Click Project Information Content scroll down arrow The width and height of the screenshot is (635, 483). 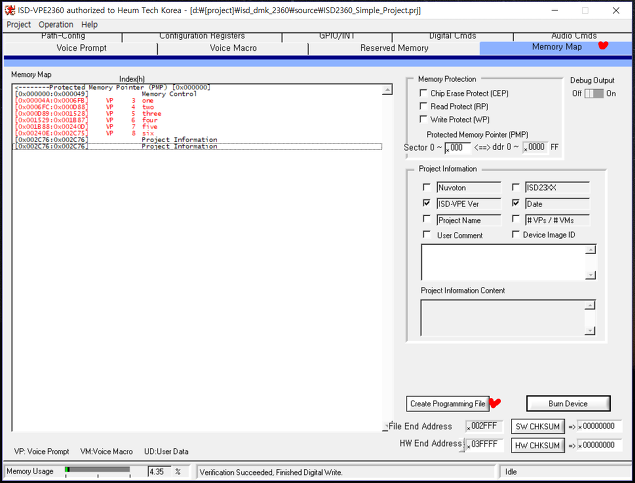[590, 331]
